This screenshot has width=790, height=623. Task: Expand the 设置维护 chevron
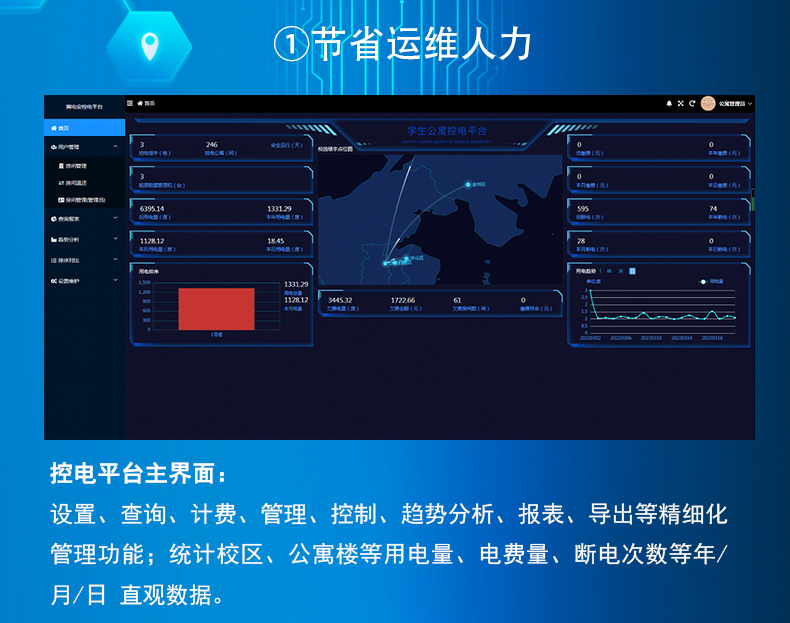tap(115, 280)
